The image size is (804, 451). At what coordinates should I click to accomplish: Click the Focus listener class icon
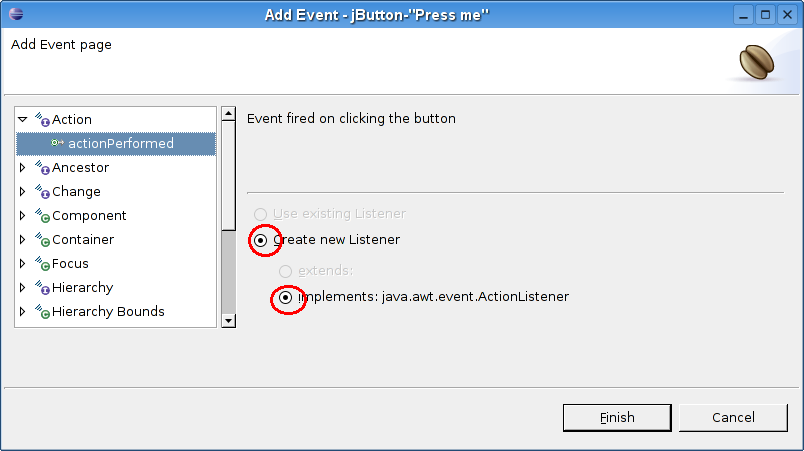click(x=42, y=264)
